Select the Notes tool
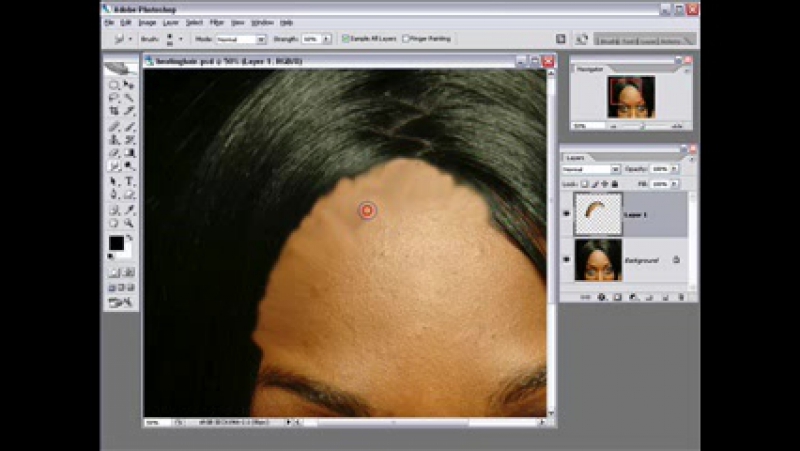This screenshot has width=800, height=451. point(114,210)
